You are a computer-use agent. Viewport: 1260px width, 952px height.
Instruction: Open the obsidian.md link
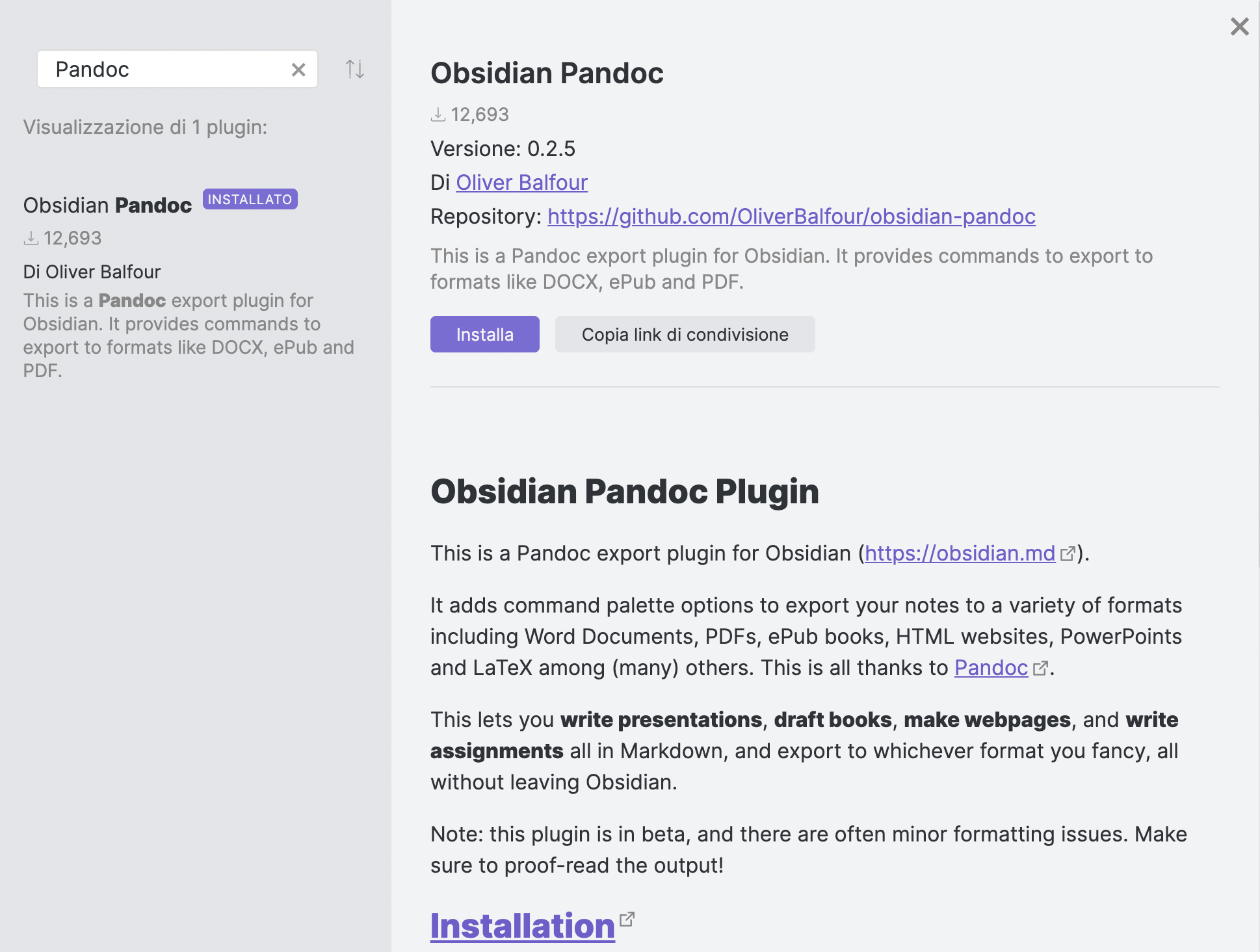[960, 553]
